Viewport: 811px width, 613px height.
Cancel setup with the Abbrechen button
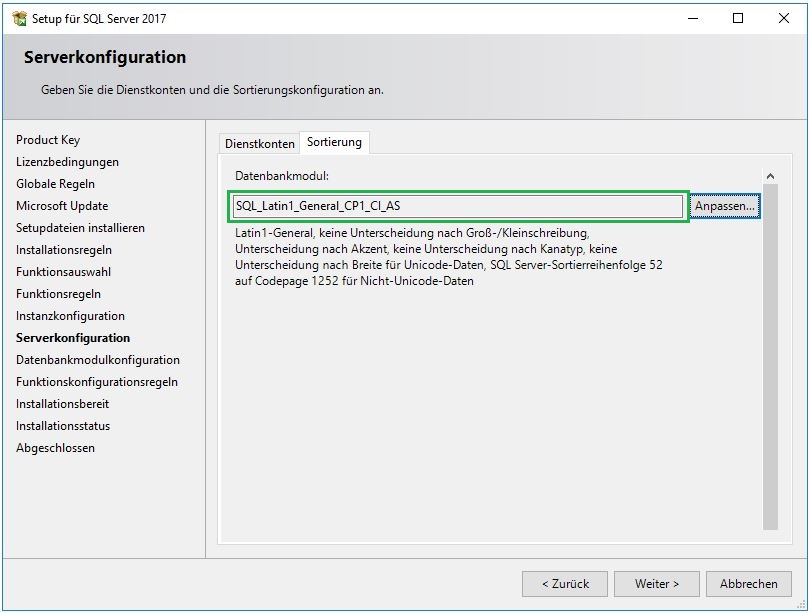tap(748, 584)
